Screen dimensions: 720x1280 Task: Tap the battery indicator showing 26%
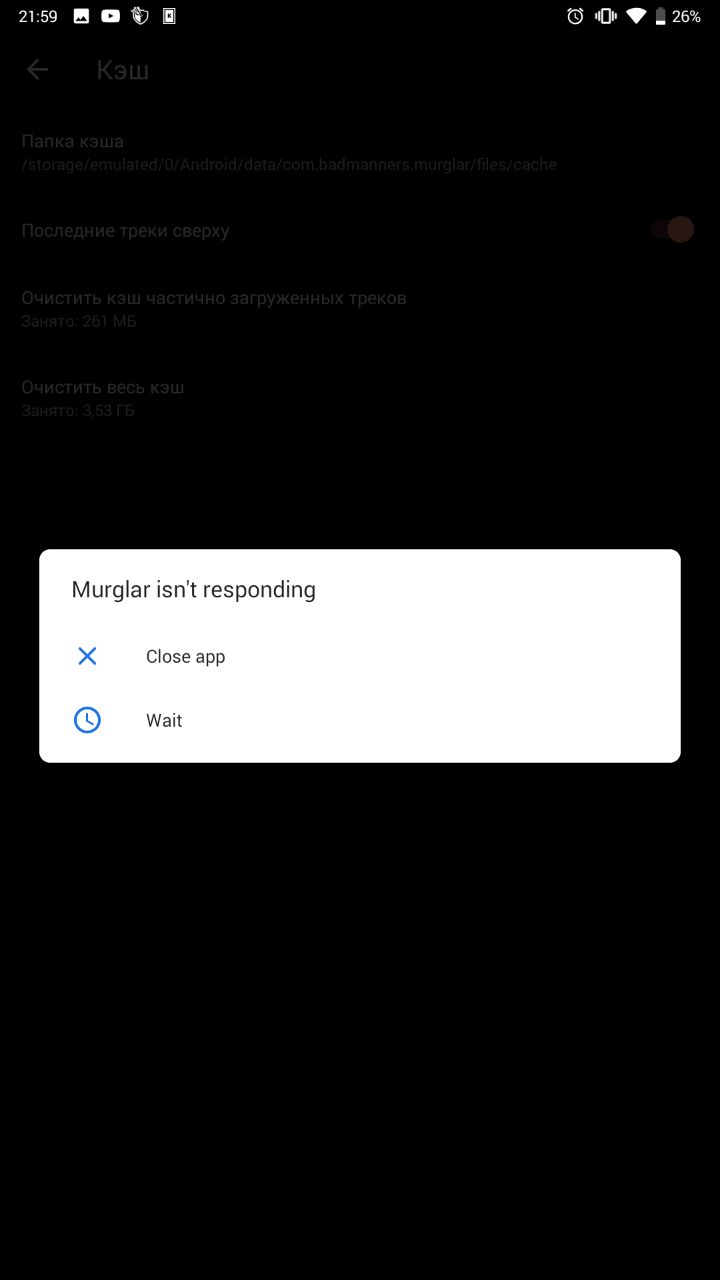point(677,16)
